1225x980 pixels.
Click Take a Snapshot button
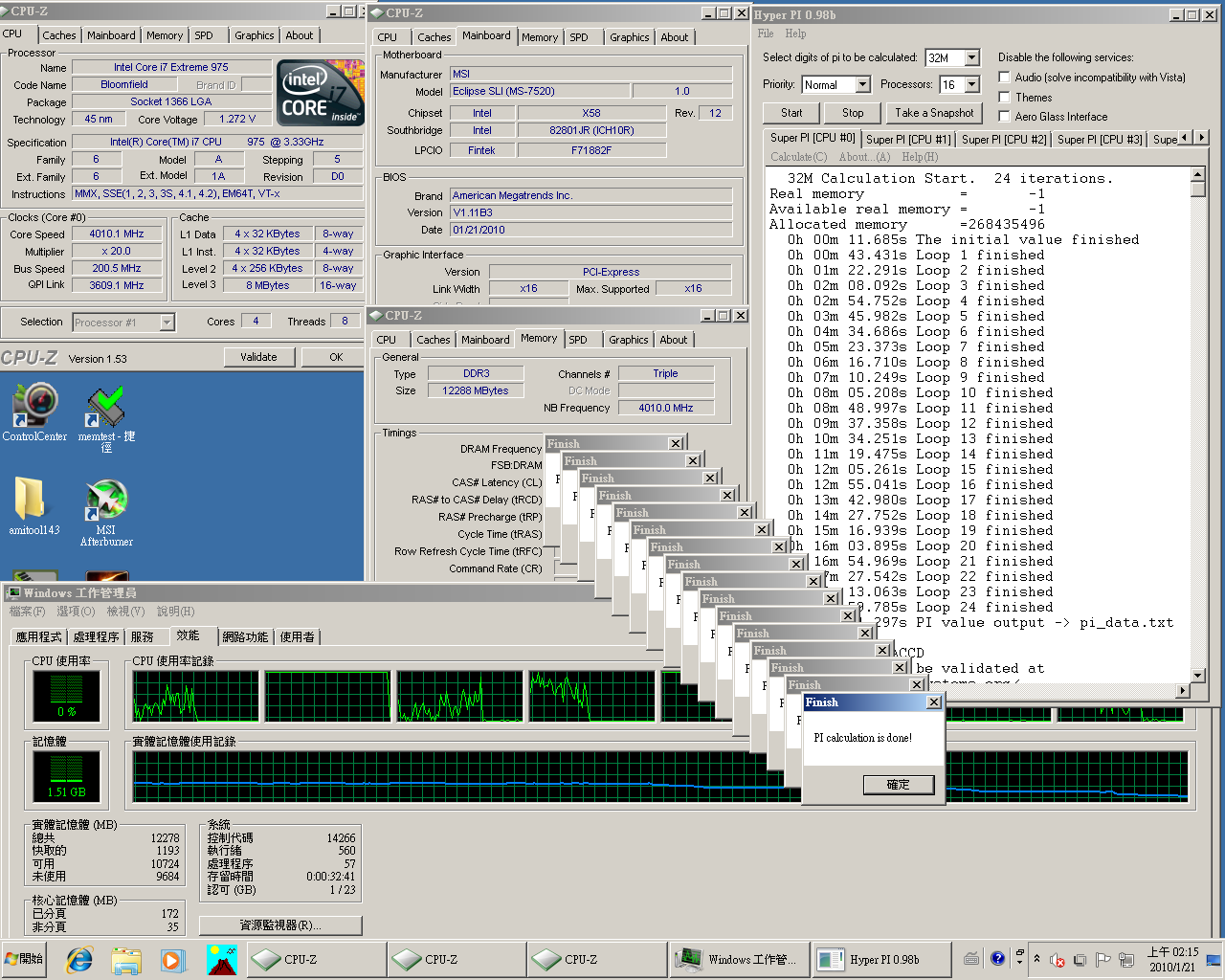(934, 113)
